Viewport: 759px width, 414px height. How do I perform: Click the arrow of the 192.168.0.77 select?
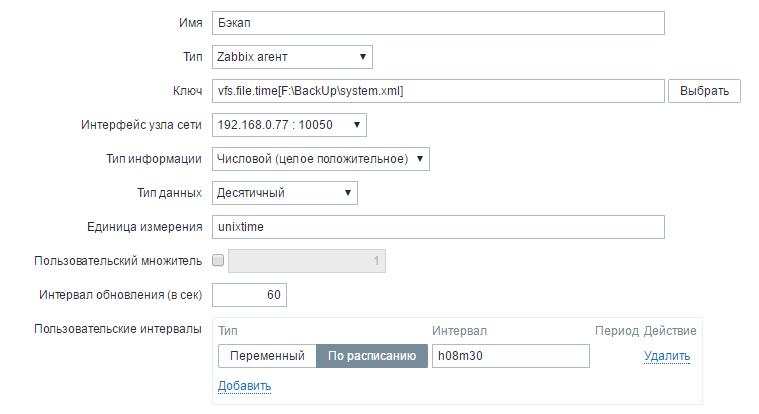click(x=356, y=125)
